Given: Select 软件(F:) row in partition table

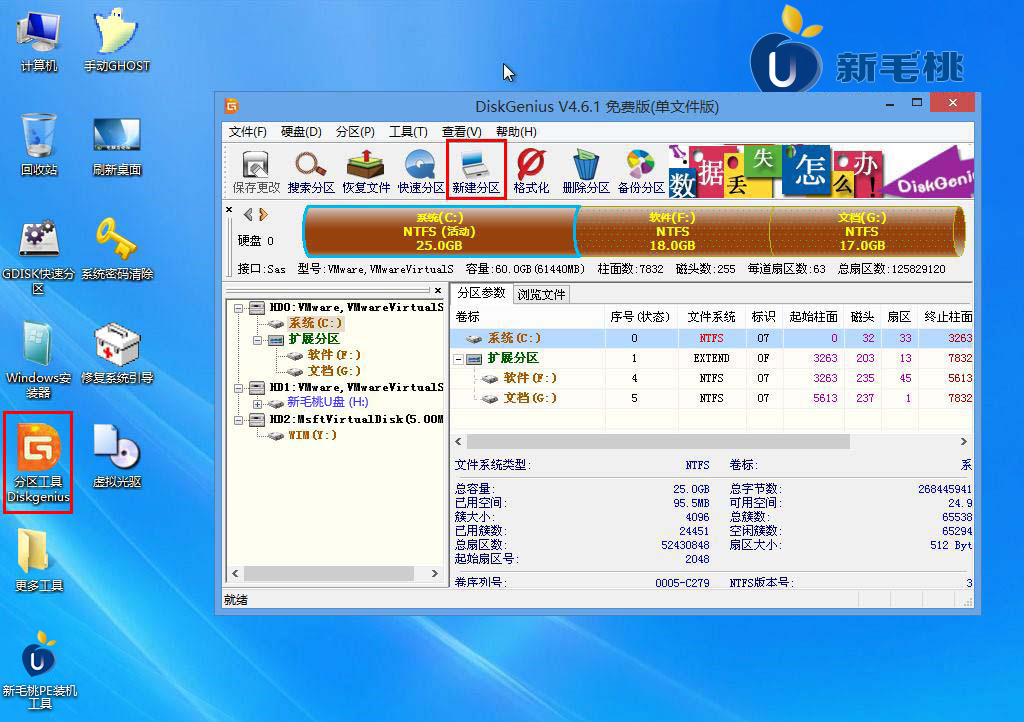Looking at the screenshot, I should point(712,378).
